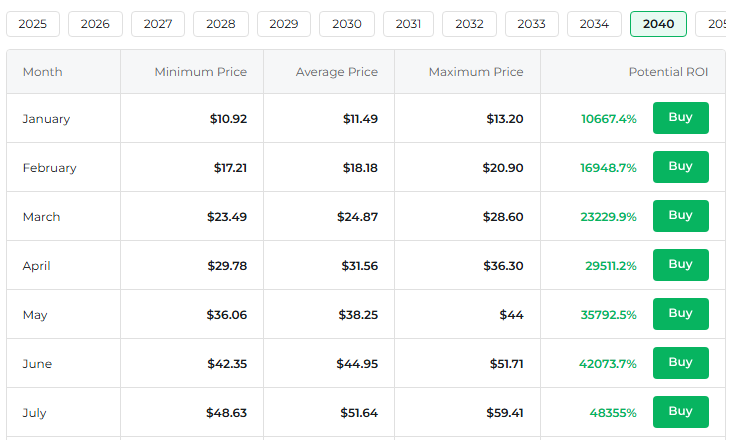Image resolution: width=730 pixels, height=440 pixels.
Task: Open the 2031 year tab
Action: point(408,24)
